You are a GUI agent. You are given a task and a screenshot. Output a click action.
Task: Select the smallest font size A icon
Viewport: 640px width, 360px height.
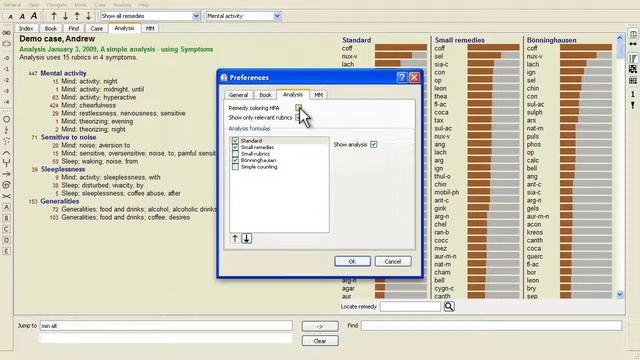11,17
